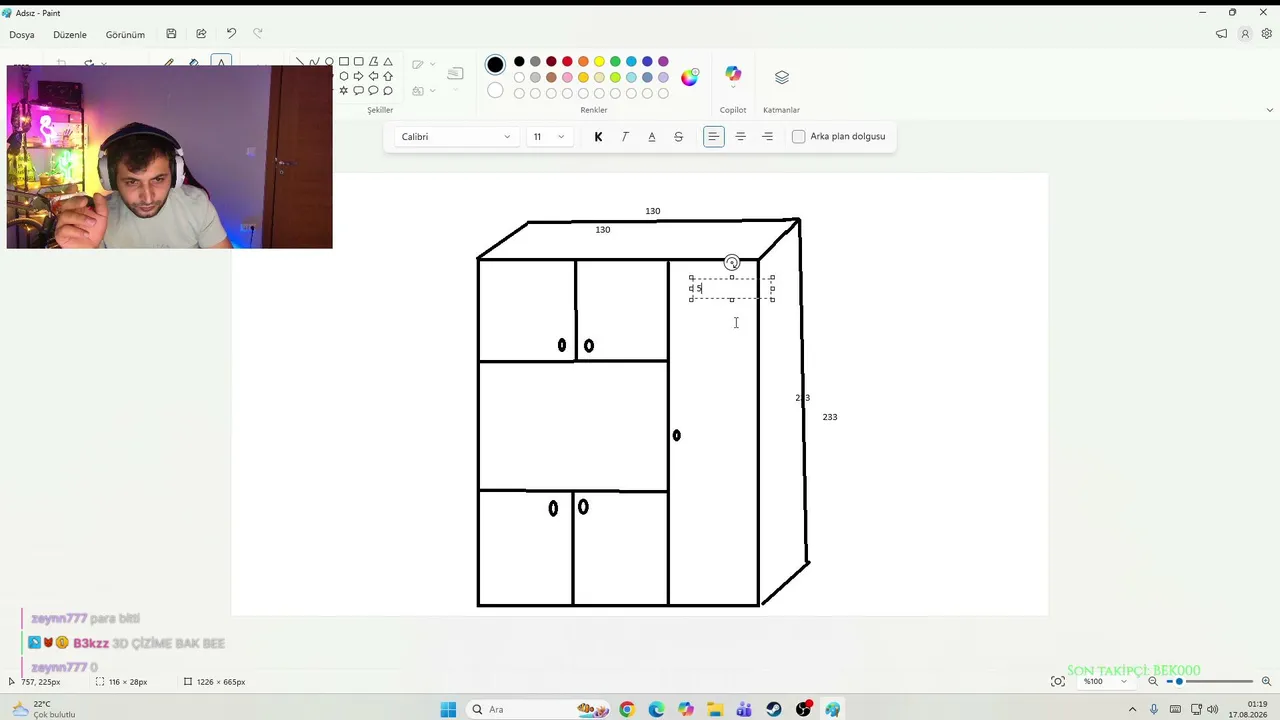Select the Polygon shape
The height and width of the screenshot is (720, 1280).
click(x=373, y=62)
